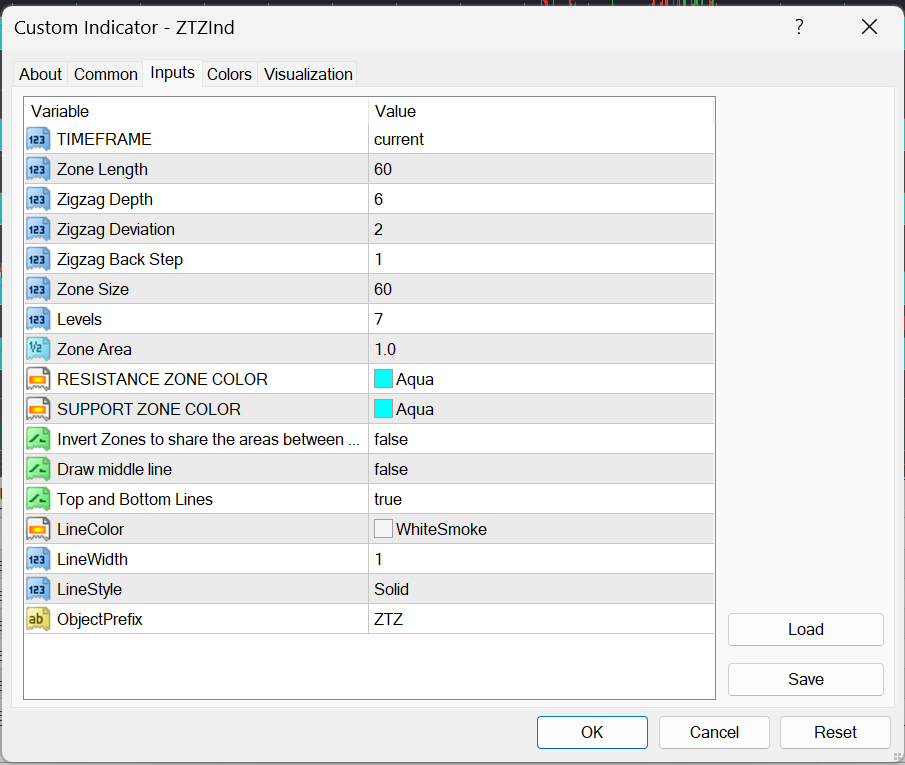Click the Aqua swatch for SUPPORT ZONE COLOR

[x=383, y=409]
